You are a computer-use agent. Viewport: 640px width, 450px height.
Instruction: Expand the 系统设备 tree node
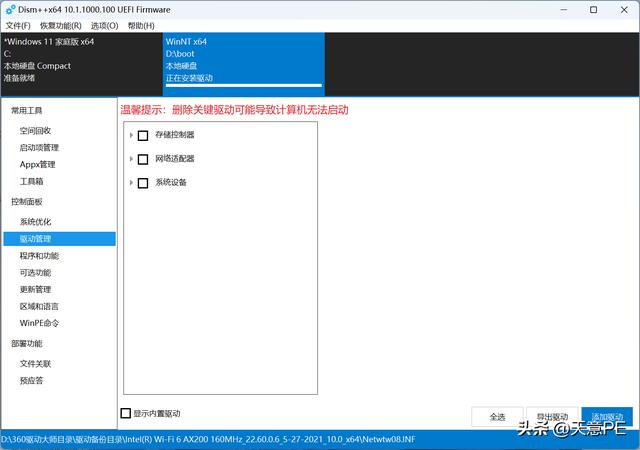131,183
